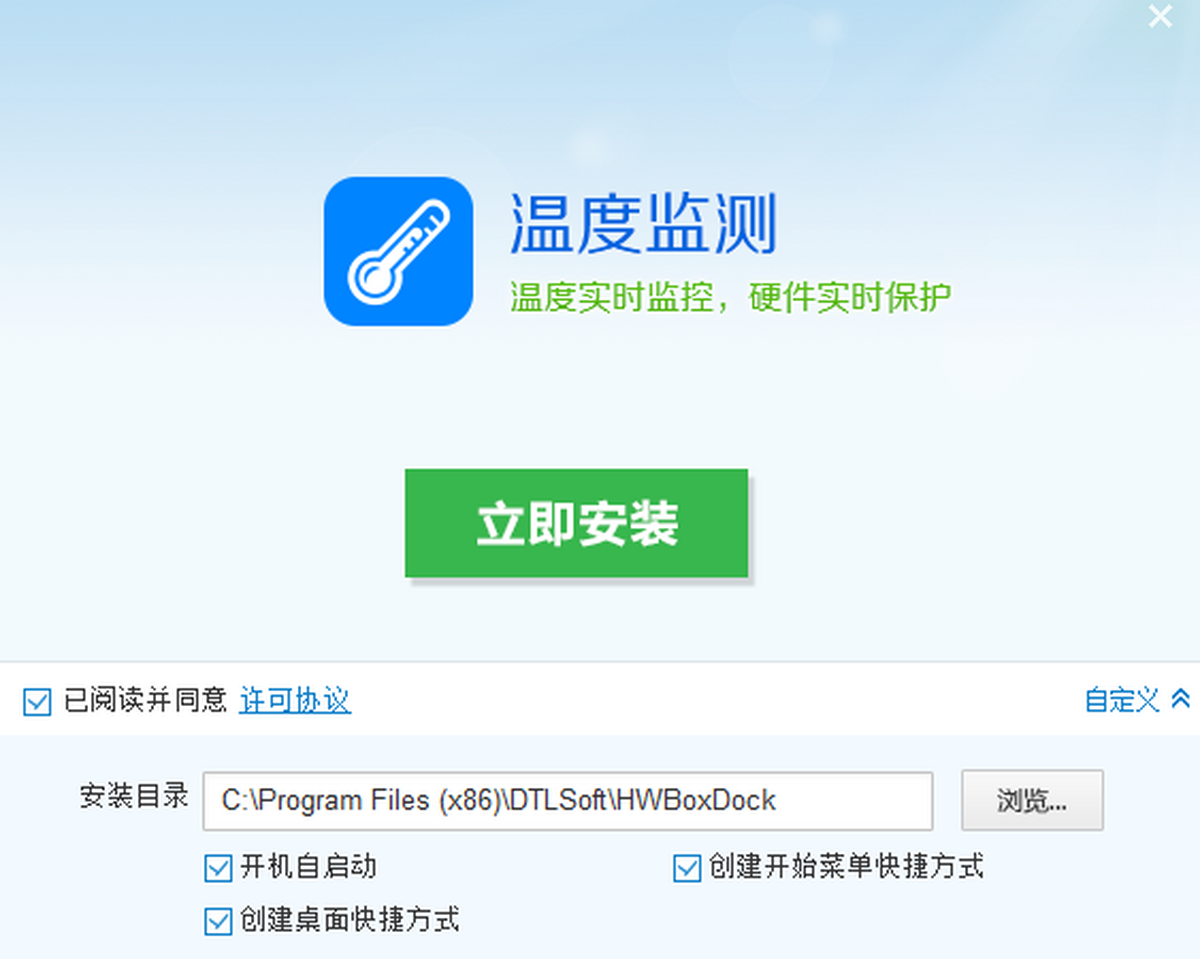Click the 浏览... browse button
This screenshot has width=1200, height=959.
1032,800
